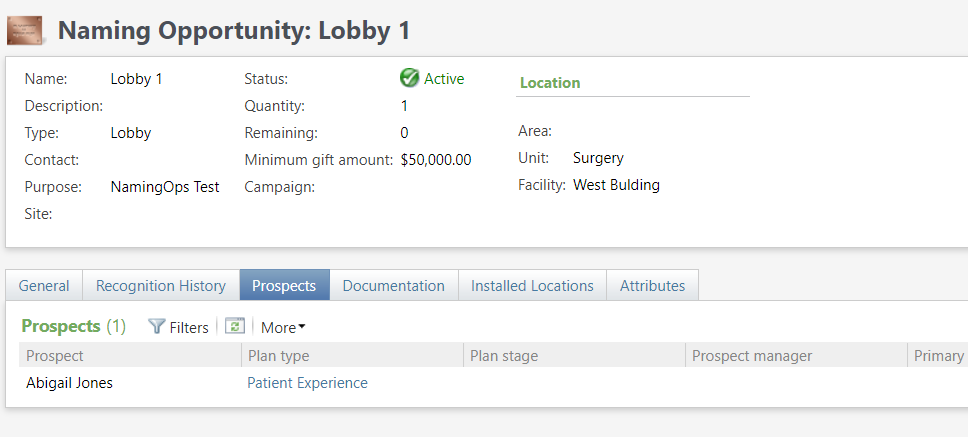Switch to the General tab
The height and width of the screenshot is (437, 968).
coord(44,286)
